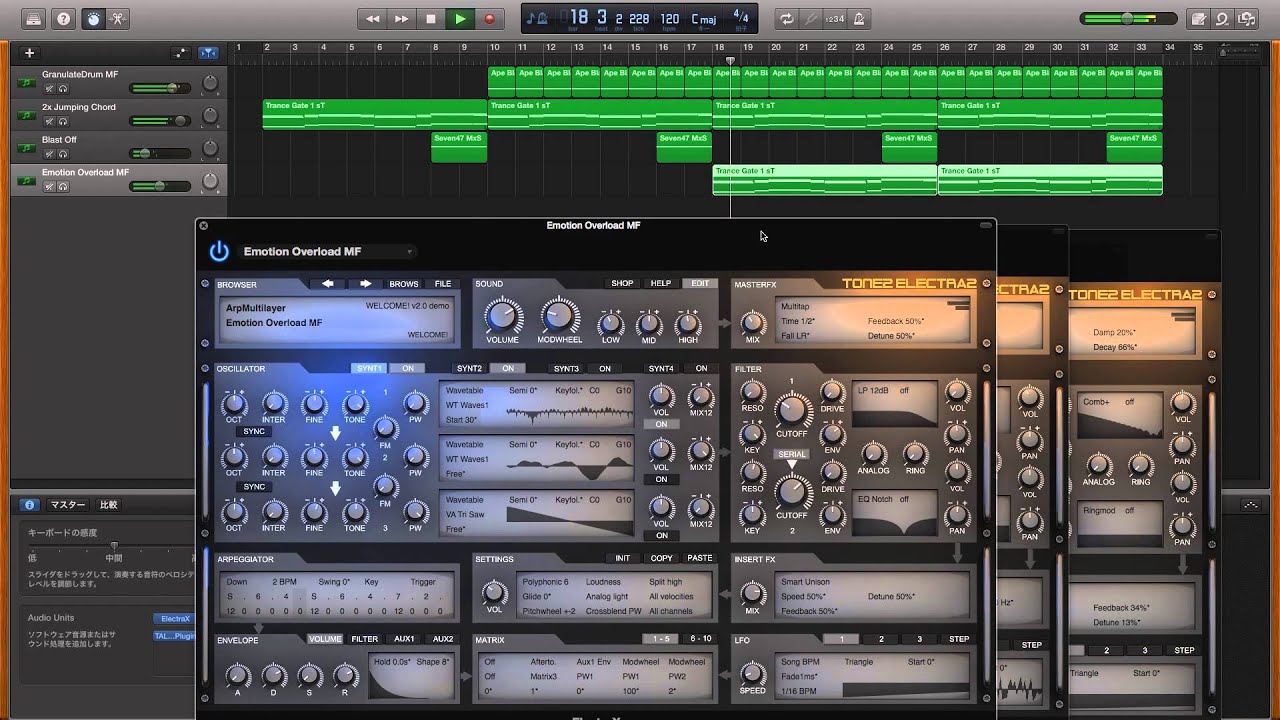
Task: Toggle the 1234 count-in
Action: [836, 18]
